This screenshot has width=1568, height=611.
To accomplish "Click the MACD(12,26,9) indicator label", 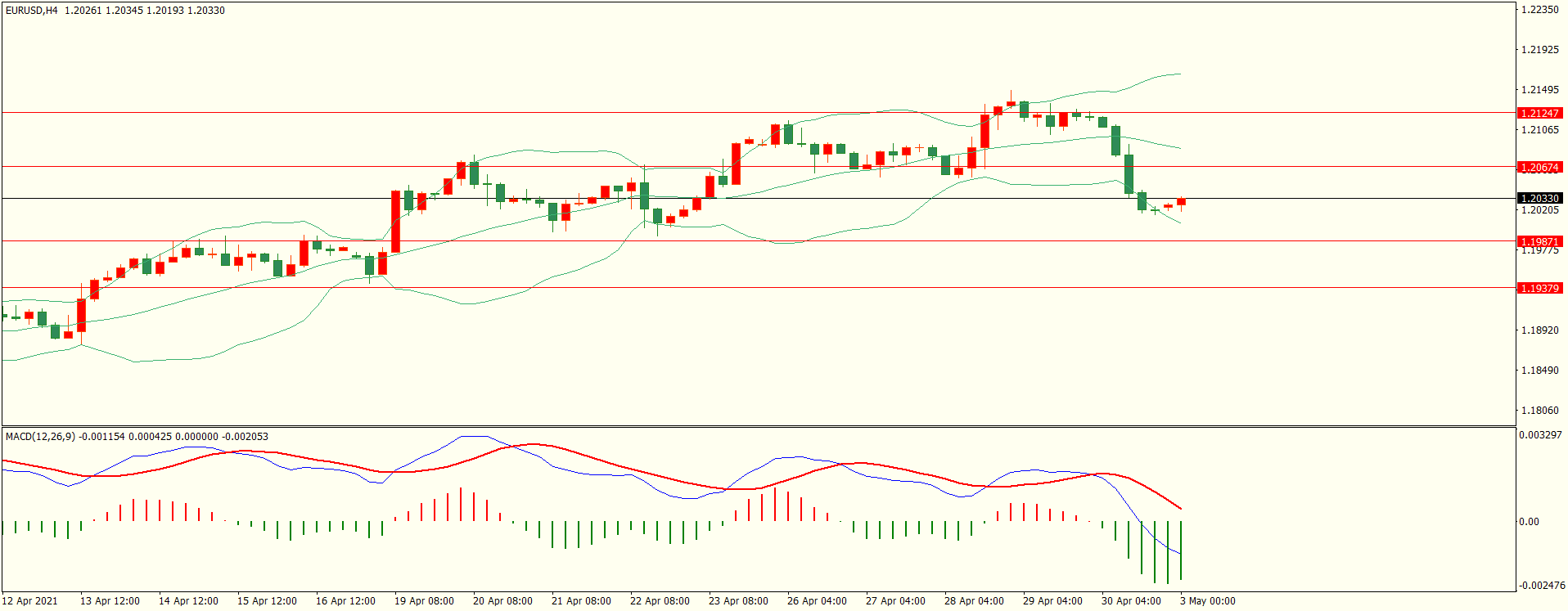I will [40, 437].
